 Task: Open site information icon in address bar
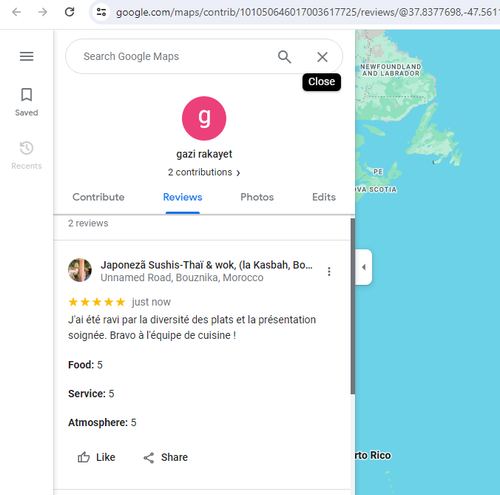coord(101,12)
